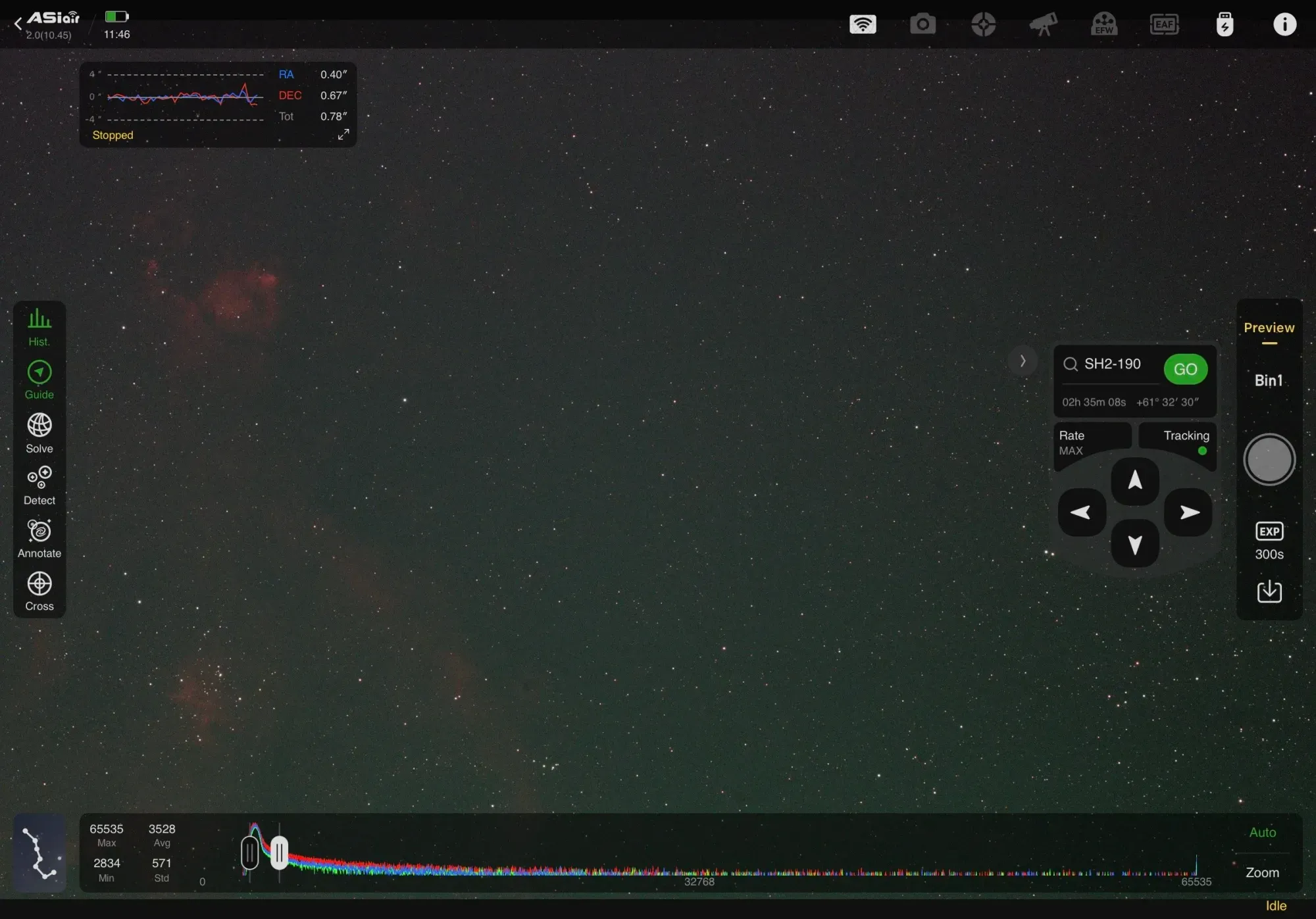Open the Wi-Fi settings icon

click(x=862, y=24)
